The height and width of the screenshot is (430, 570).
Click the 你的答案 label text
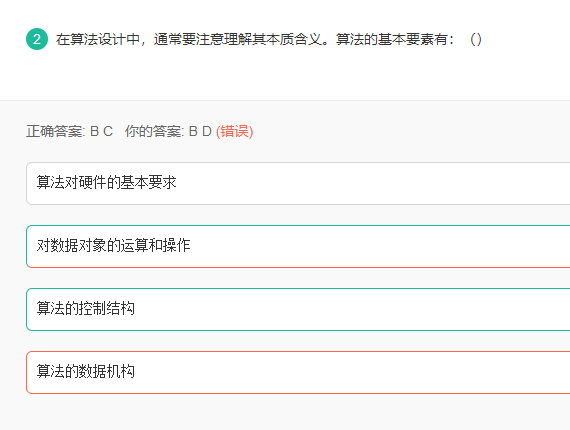(154, 131)
